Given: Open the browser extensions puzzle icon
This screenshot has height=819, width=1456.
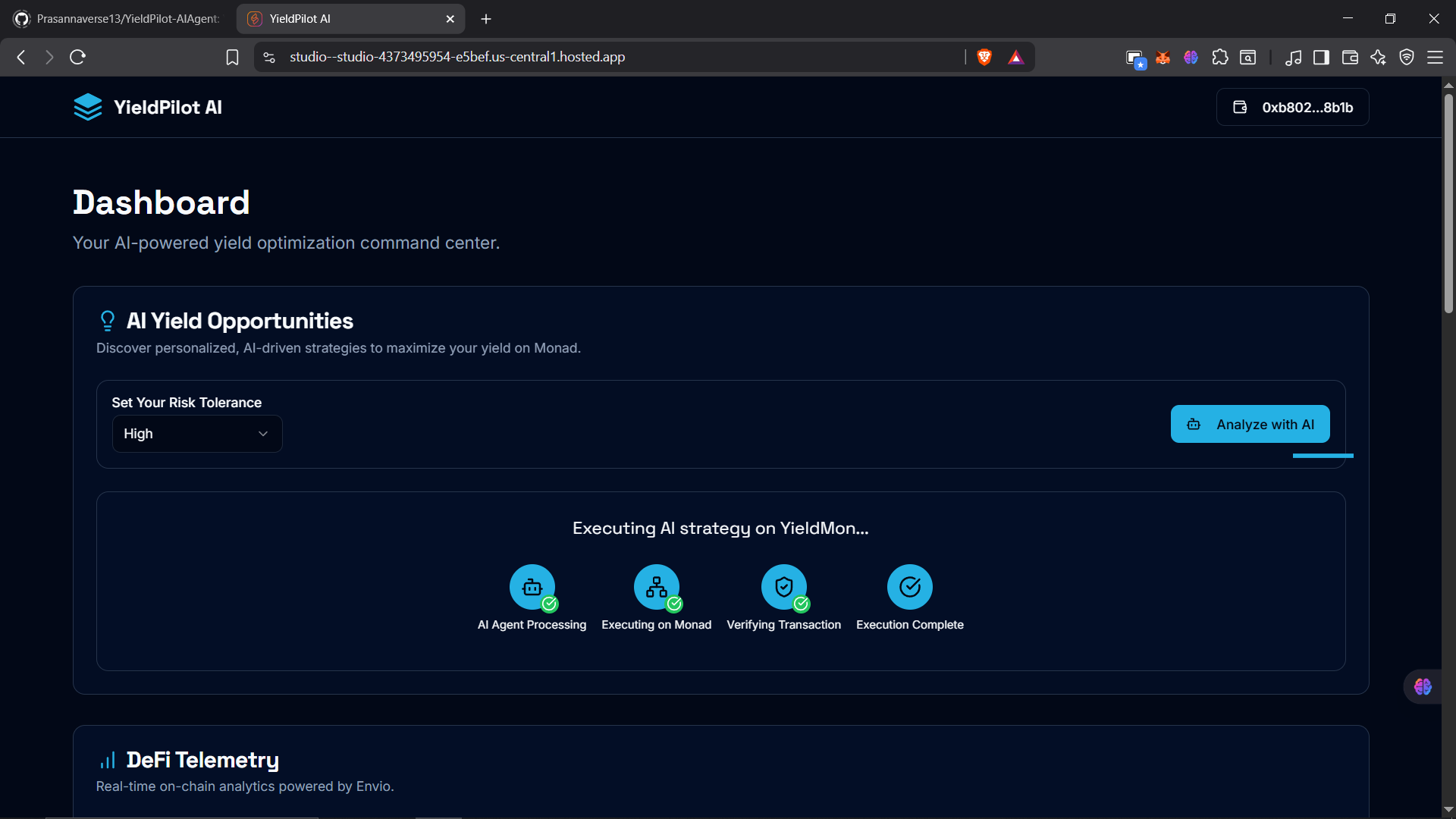Looking at the screenshot, I should click(x=1219, y=58).
